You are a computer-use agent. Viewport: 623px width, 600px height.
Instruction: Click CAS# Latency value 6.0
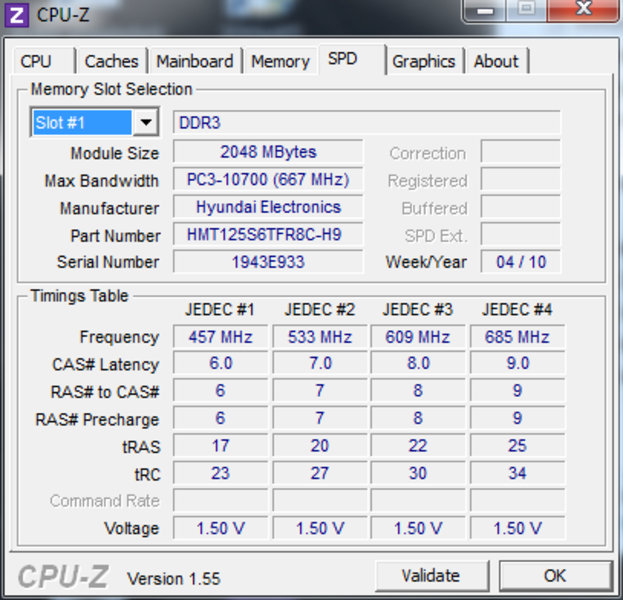[221, 363]
